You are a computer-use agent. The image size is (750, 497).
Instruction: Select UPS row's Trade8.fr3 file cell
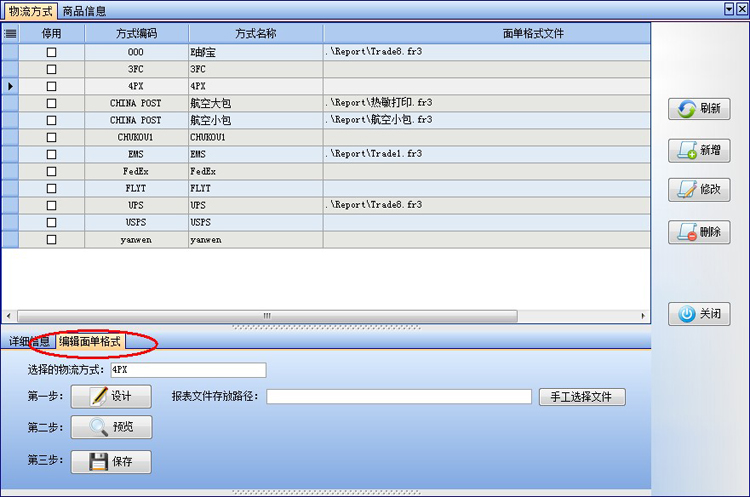pyautogui.click(x=486, y=205)
